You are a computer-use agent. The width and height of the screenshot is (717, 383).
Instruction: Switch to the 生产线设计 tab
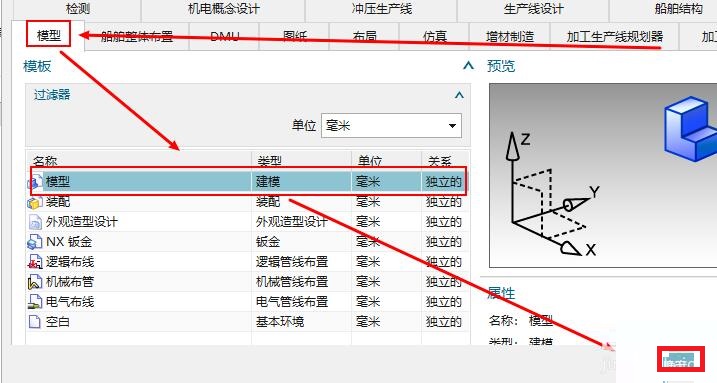(x=533, y=9)
